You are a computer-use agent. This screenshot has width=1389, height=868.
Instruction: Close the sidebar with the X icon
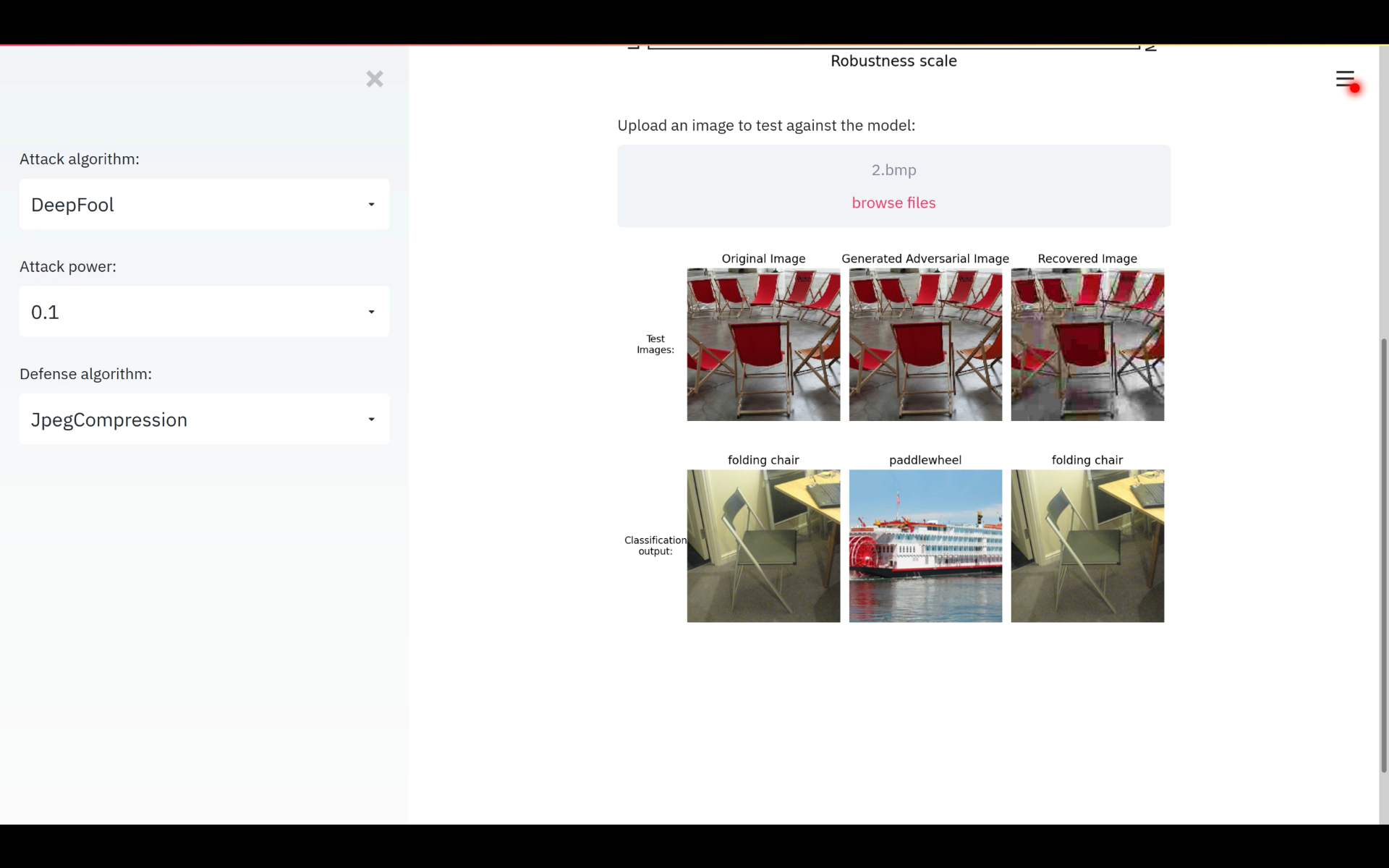pyautogui.click(x=374, y=79)
